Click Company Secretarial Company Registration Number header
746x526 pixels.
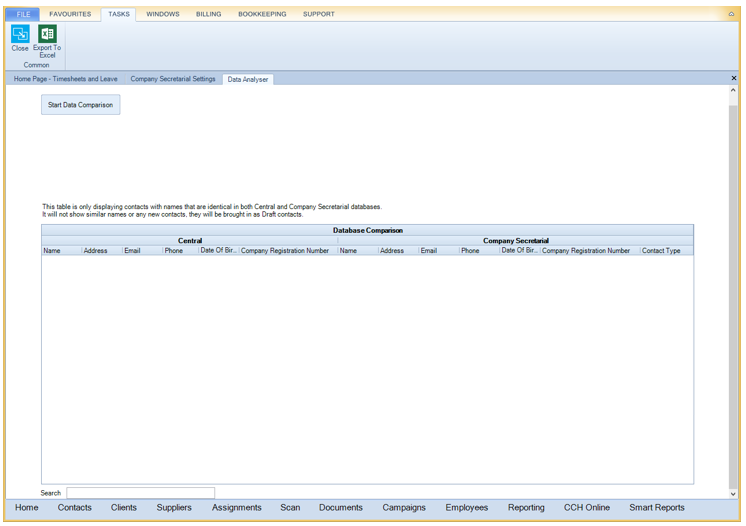coord(589,251)
